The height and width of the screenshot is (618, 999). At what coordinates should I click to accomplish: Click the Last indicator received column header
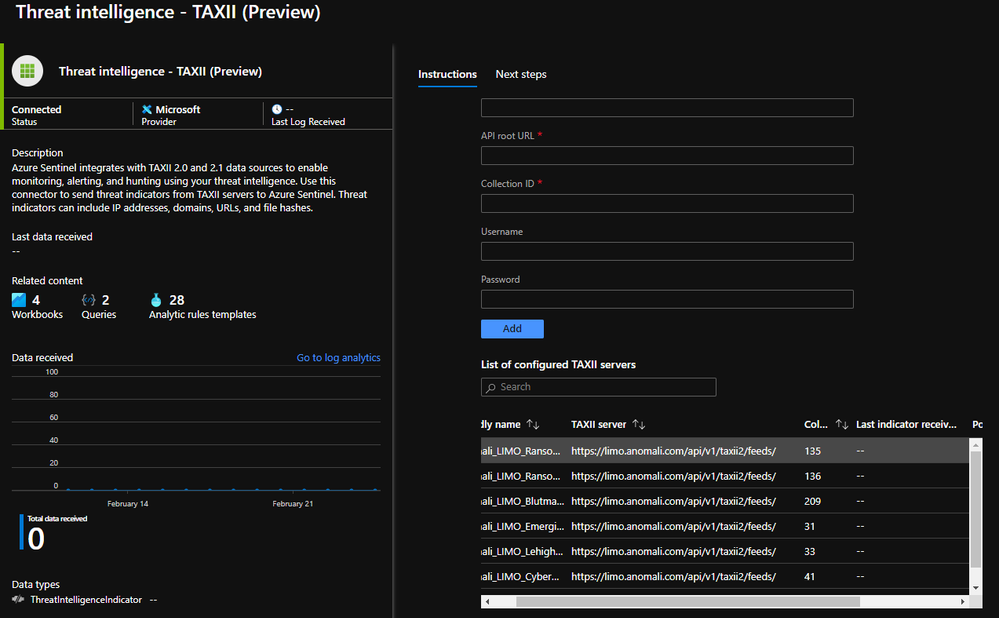(906, 424)
